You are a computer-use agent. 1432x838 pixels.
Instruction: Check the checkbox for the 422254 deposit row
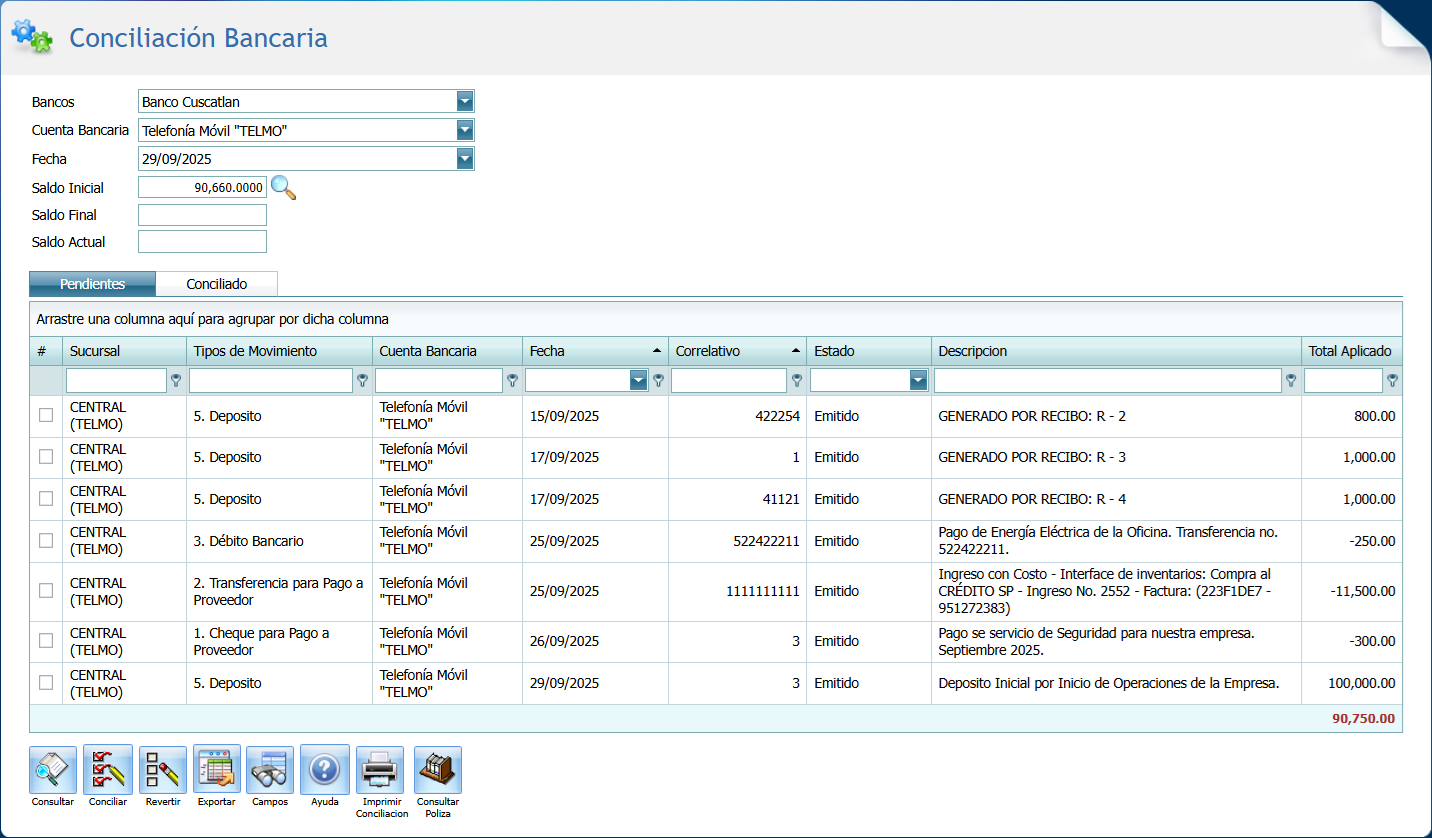pos(45,415)
